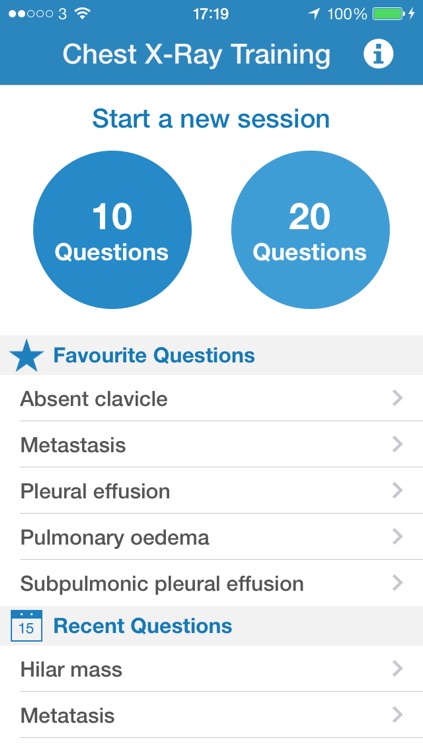Tap the Chest X-Ray Training title
This screenshot has height=750, width=423.
pos(196,55)
